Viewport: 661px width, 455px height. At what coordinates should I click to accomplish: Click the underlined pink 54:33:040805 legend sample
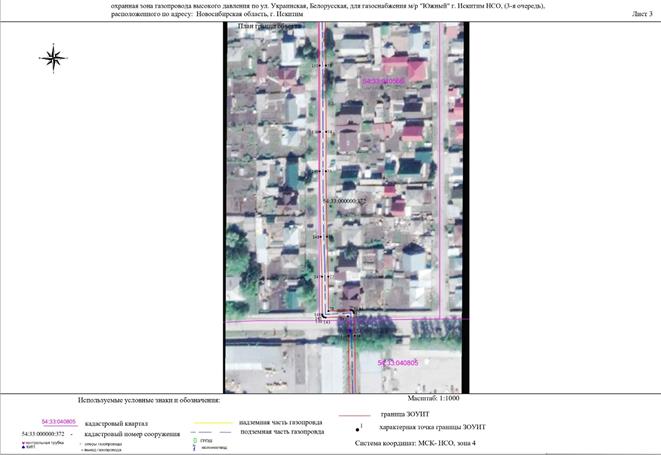(x=59, y=422)
